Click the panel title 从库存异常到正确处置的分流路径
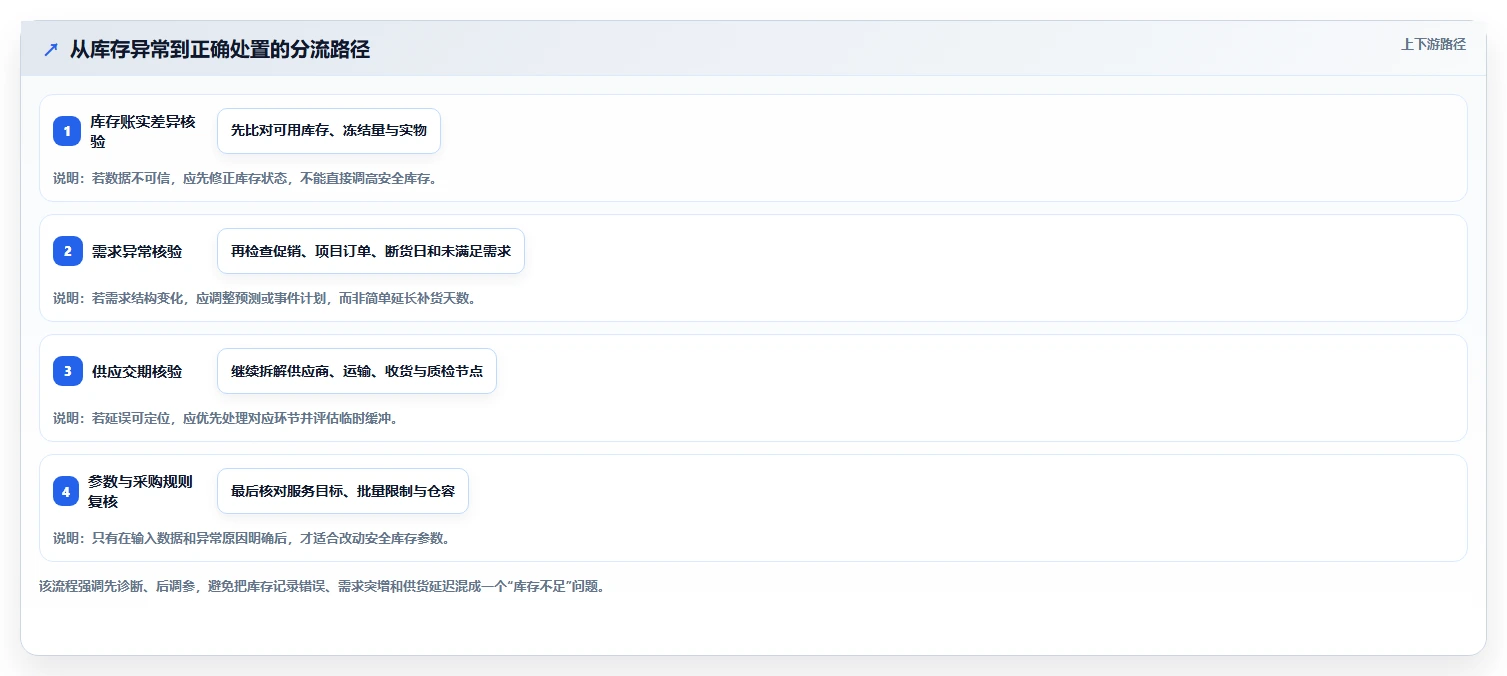This screenshot has width=1507, height=676. 220,49
